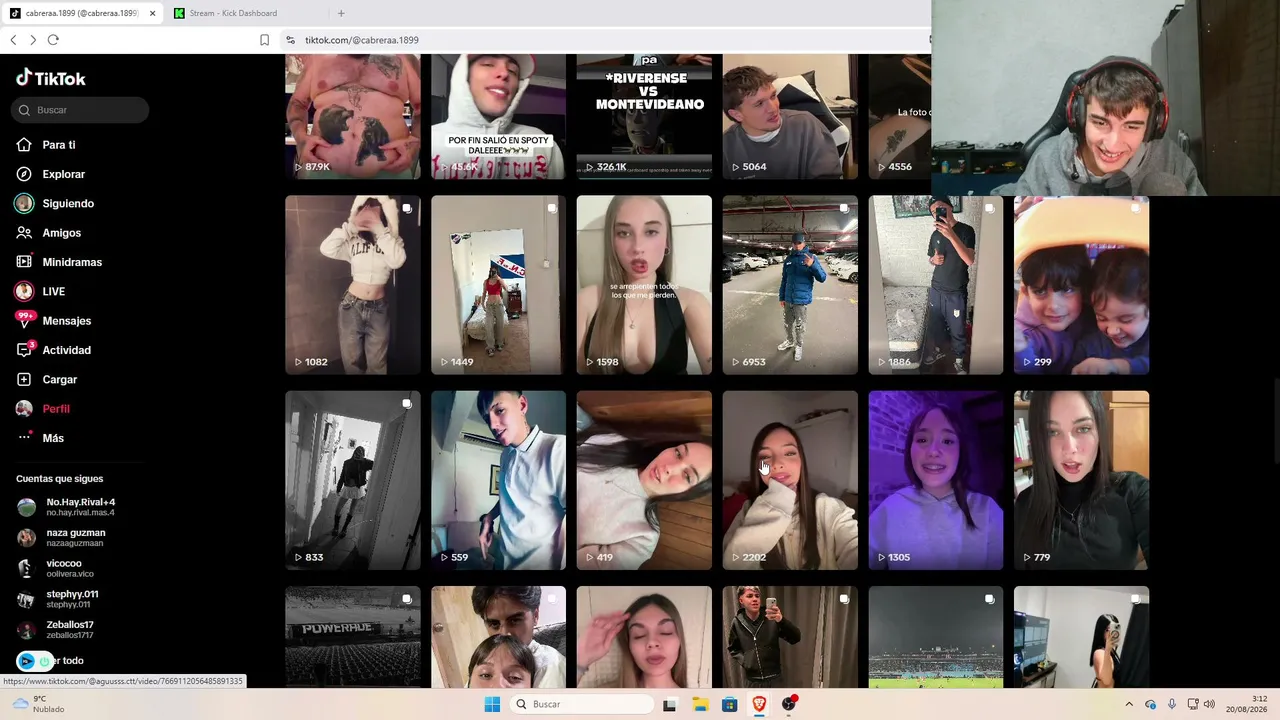Viewport: 1280px width, 720px height.
Task: Open Task View from the taskbar
Action: [669, 704]
